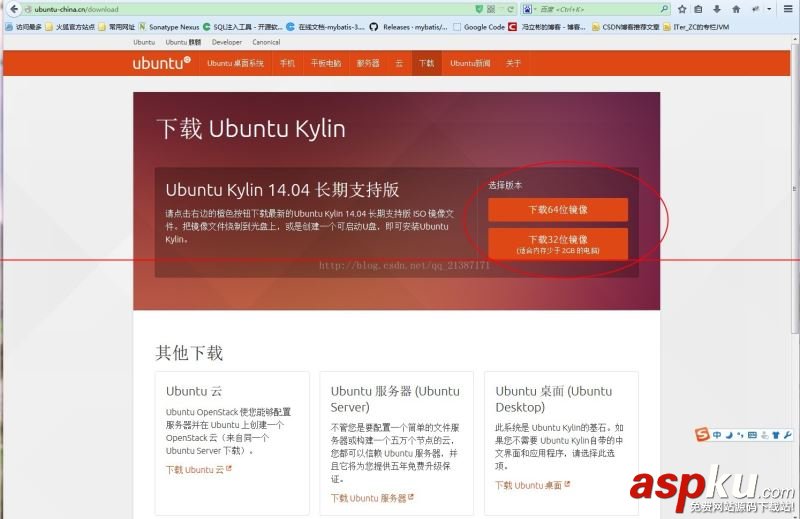The width and height of the screenshot is (800, 519).
Task: Open Sogou wrench settings icon
Action: tap(787, 435)
